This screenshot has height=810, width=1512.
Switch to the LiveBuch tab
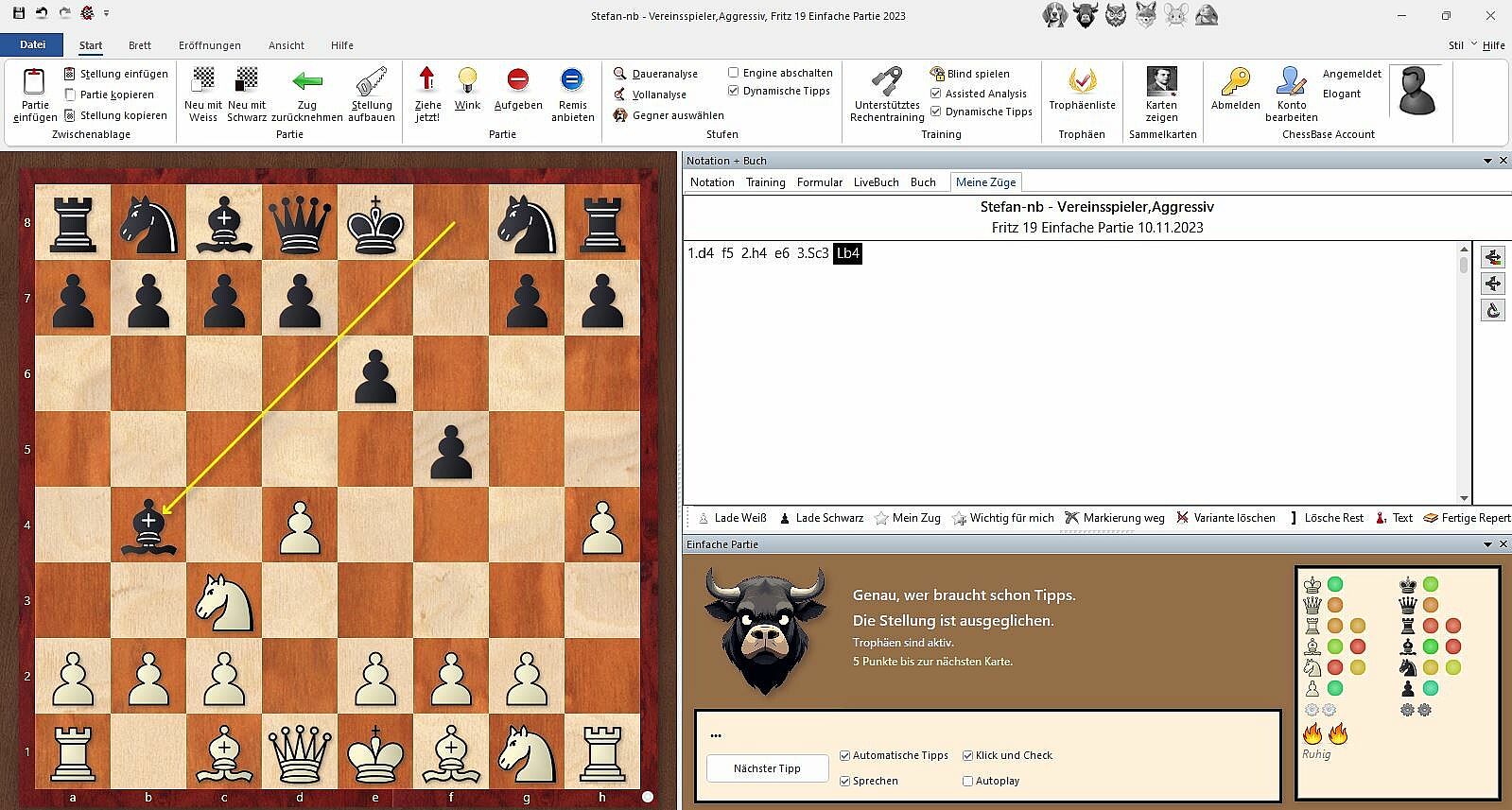[x=876, y=182]
